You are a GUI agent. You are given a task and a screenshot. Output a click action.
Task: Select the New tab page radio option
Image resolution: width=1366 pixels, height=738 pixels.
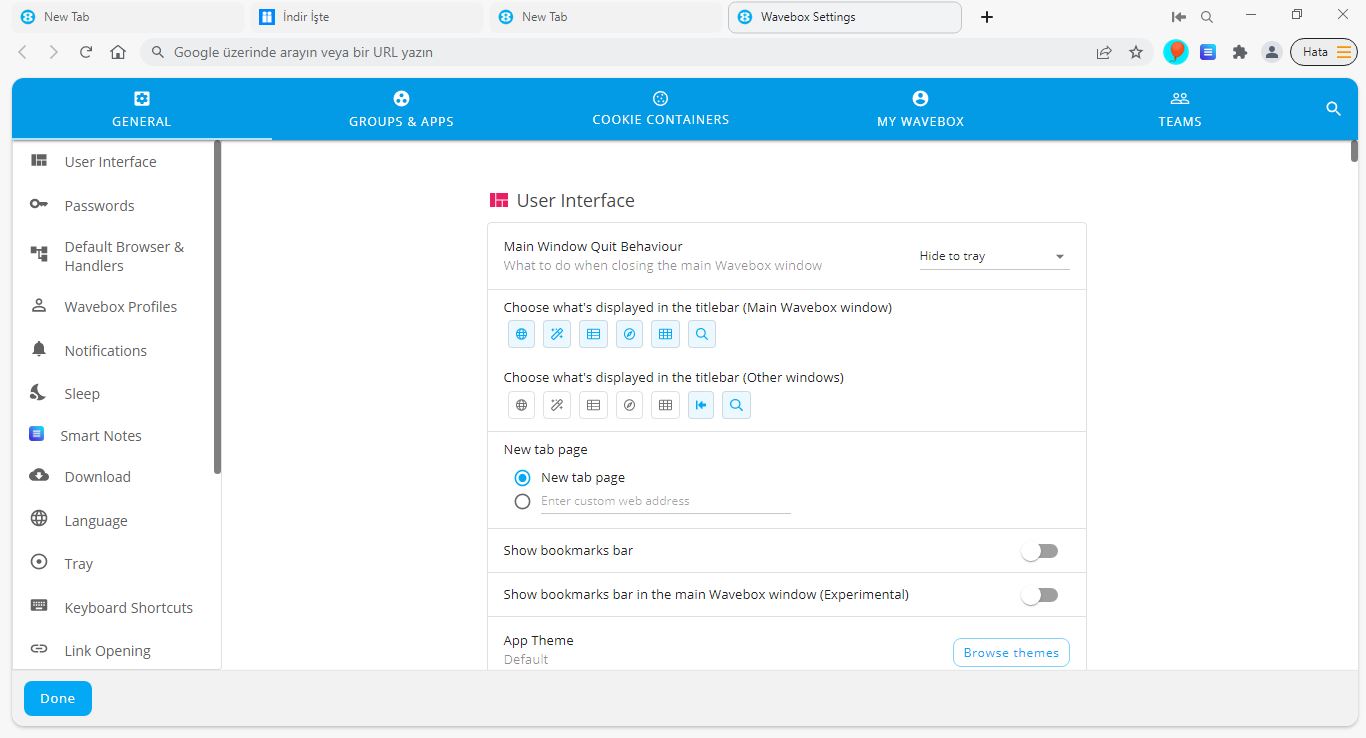pyautogui.click(x=522, y=478)
